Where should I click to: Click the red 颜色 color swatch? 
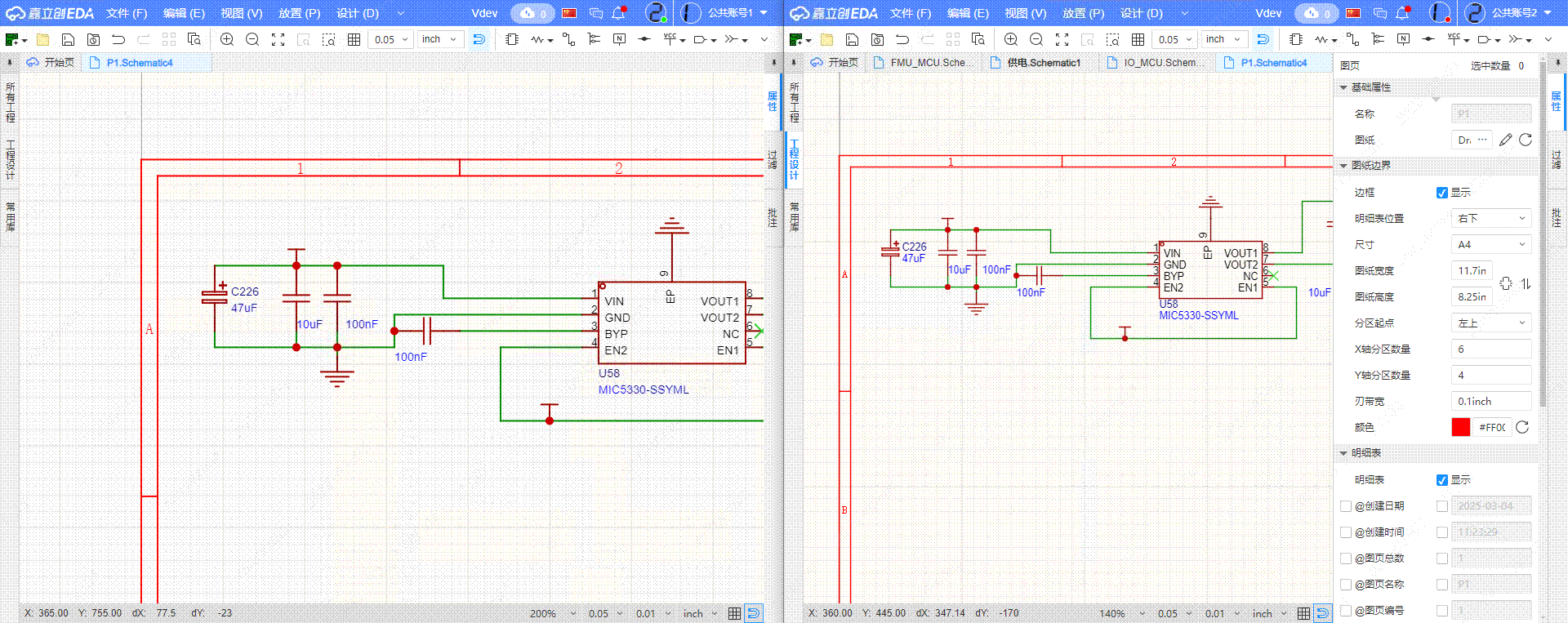pyautogui.click(x=1460, y=428)
